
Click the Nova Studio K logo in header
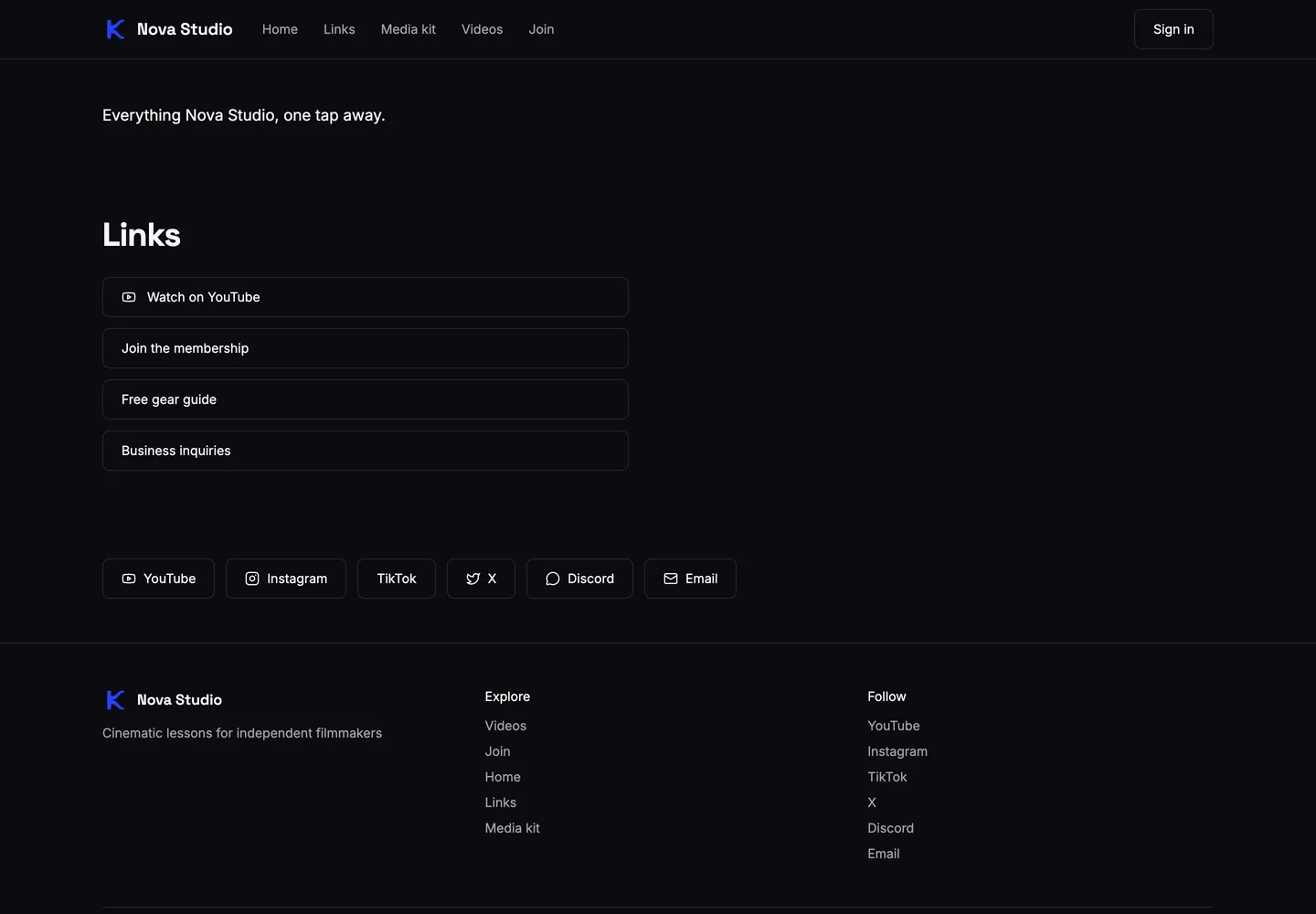(115, 29)
